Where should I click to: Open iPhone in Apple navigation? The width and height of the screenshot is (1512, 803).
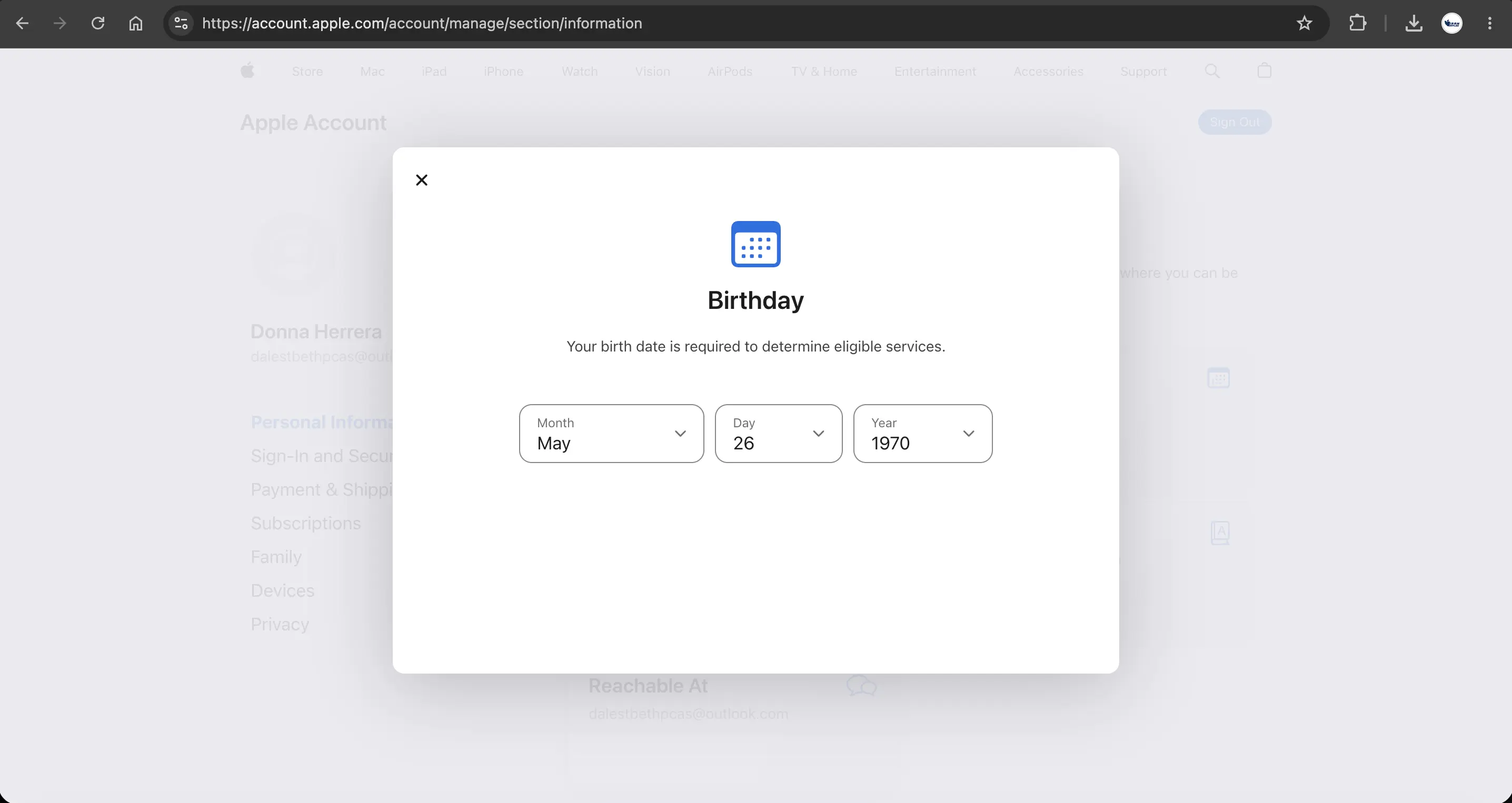point(504,72)
